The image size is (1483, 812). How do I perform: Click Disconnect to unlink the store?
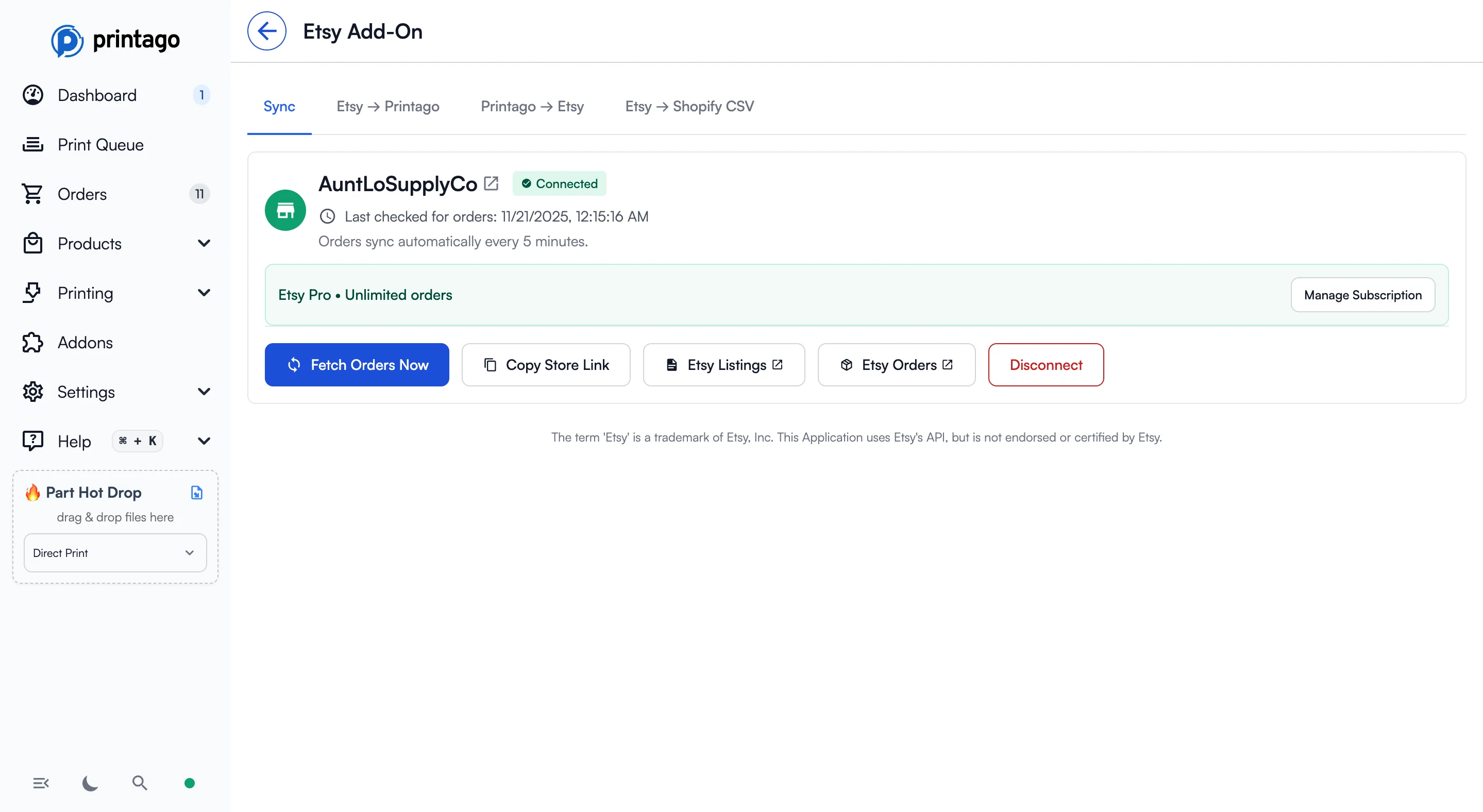(1046, 365)
